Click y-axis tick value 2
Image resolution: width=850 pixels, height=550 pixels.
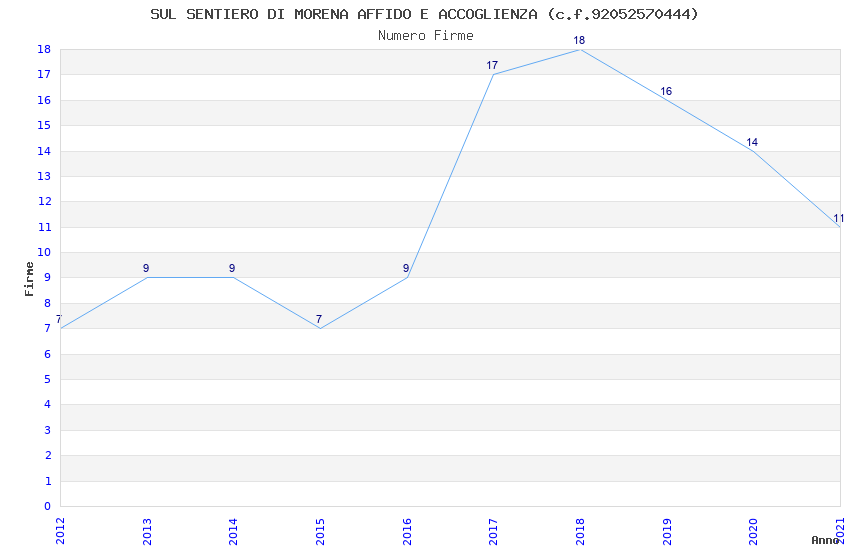(x=48, y=455)
